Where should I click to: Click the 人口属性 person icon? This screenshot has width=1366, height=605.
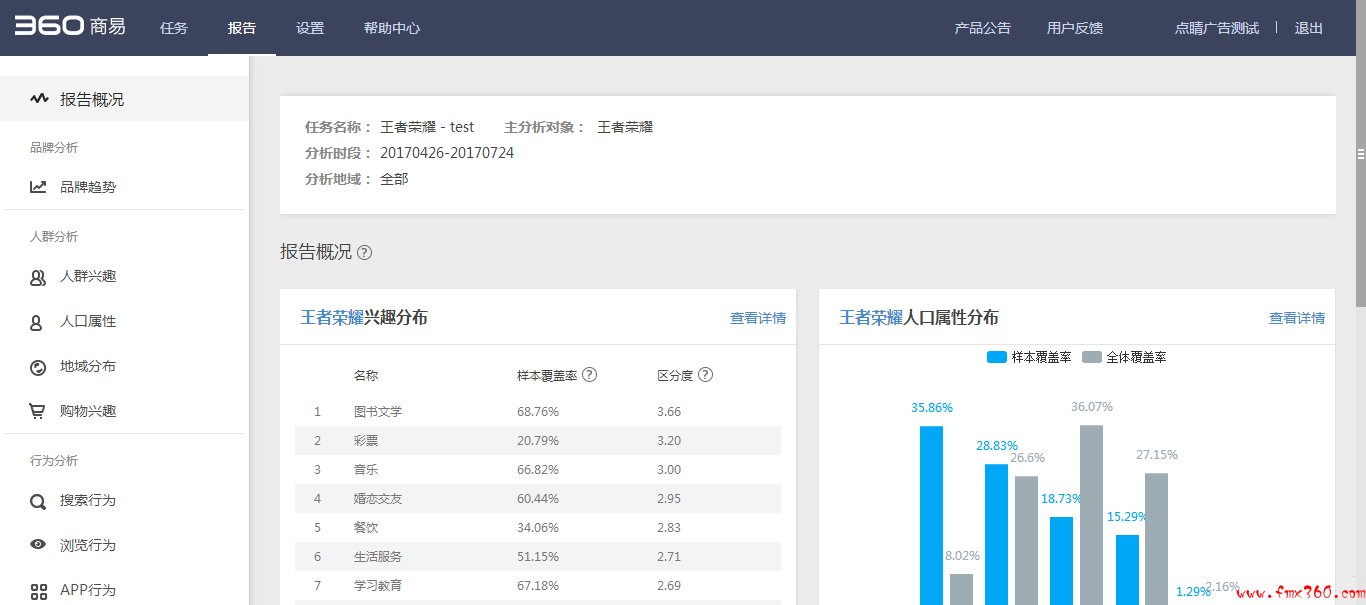36,322
